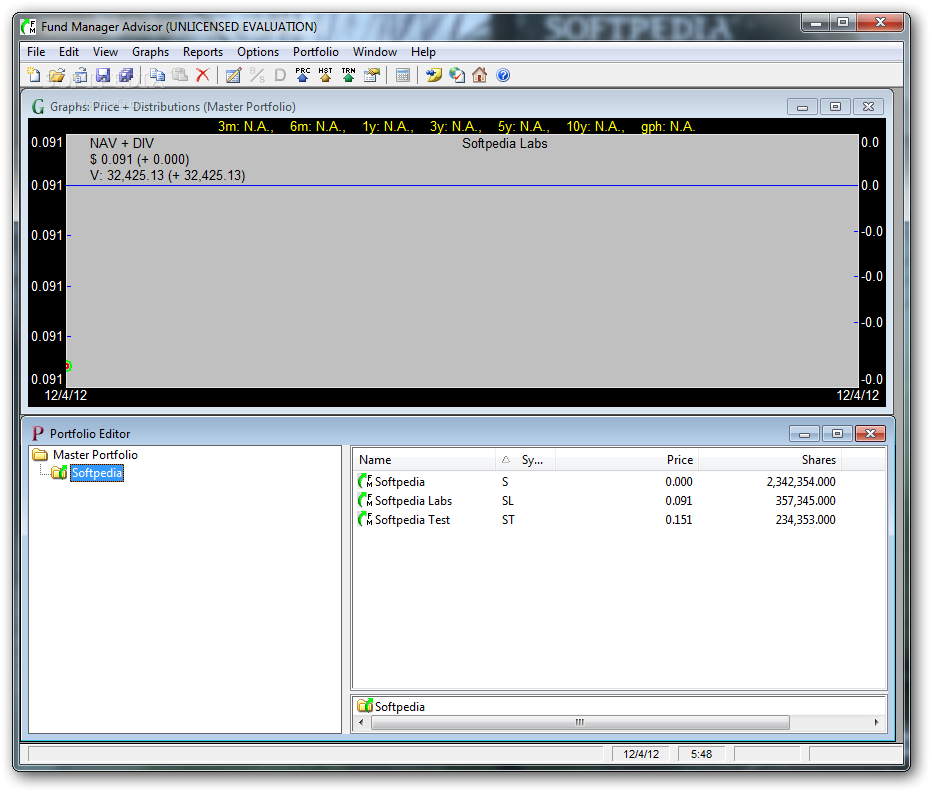Open the File menu
Image resolution: width=931 pixels, height=792 pixels.
pyautogui.click(x=36, y=52)
